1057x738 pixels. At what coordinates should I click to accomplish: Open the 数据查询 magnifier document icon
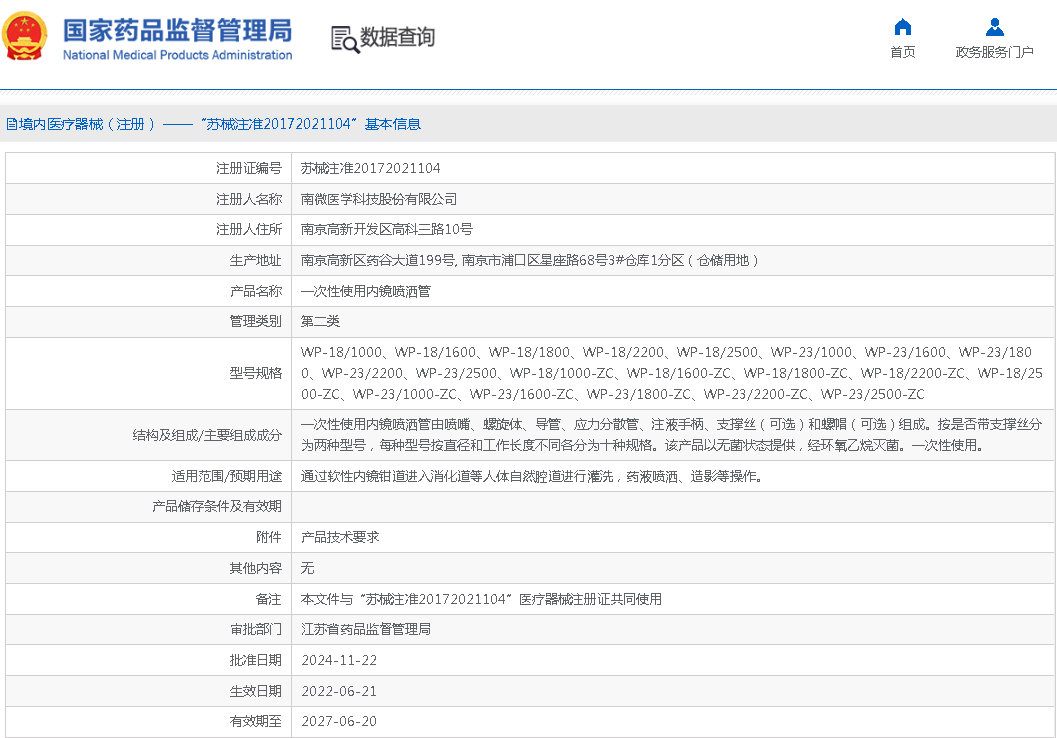click(345, 39)
